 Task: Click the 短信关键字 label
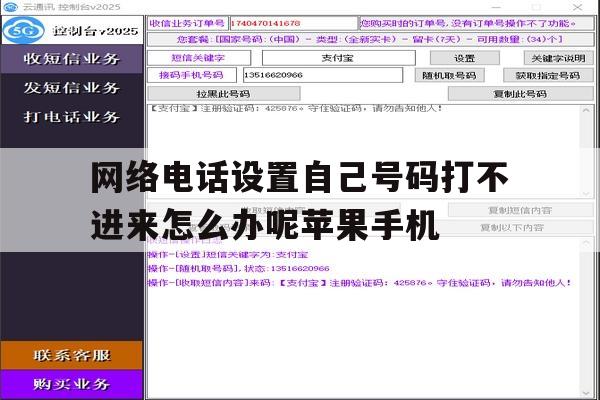(199, 58)
